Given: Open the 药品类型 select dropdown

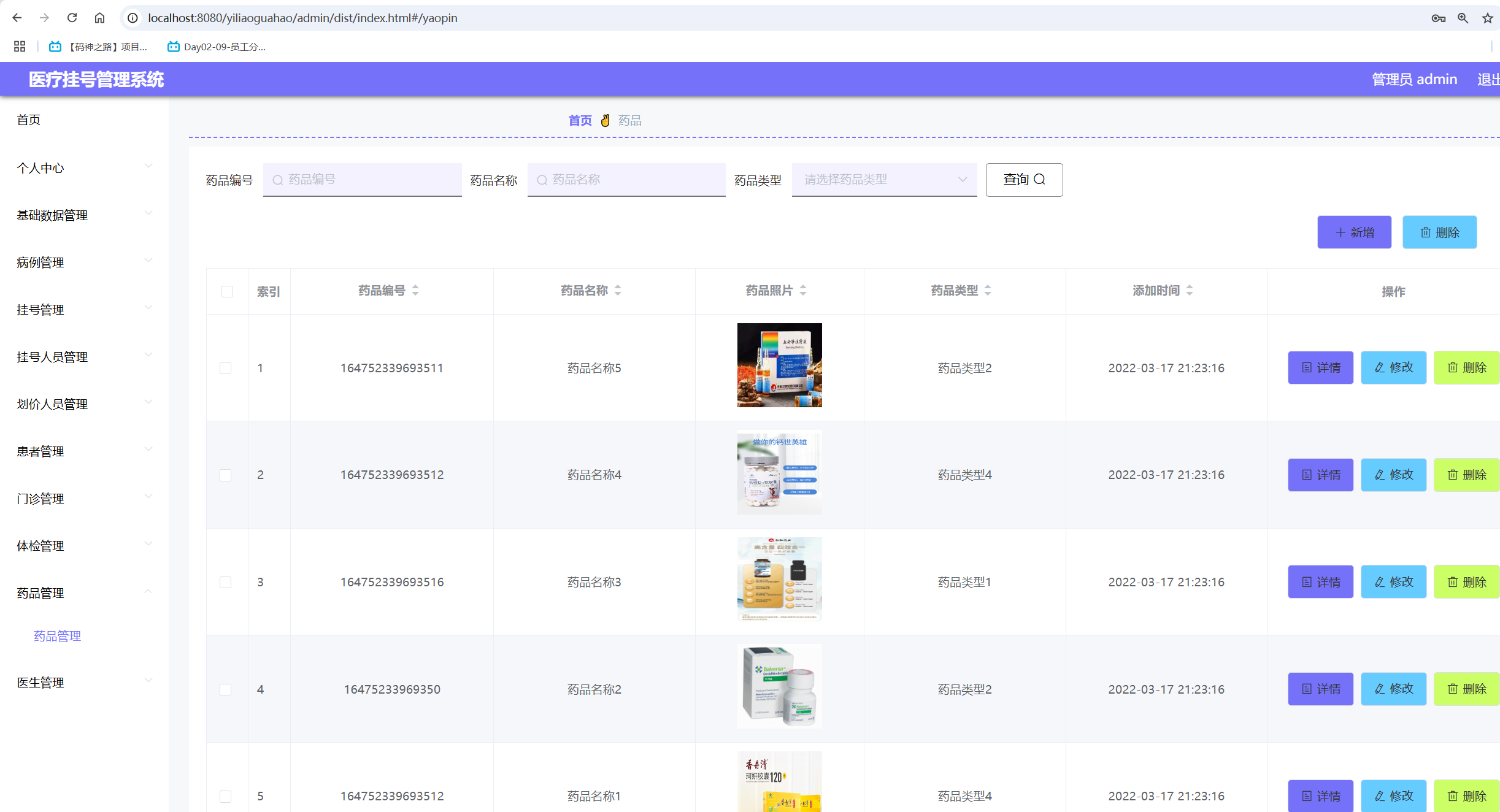Looking at the screenshot, I should tap(884, 180).
